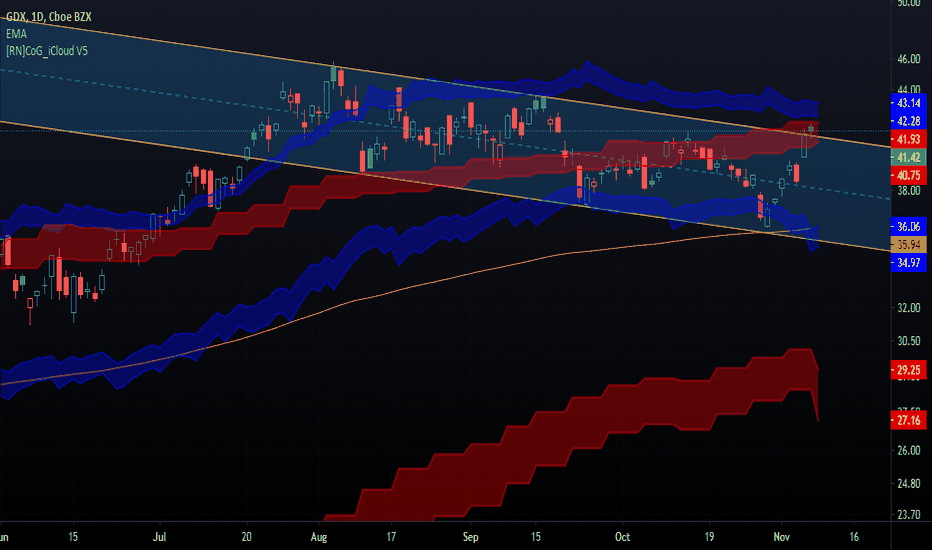Click the Aug date on time axis
The image size is (932, 550).
[x=319, y=537]
